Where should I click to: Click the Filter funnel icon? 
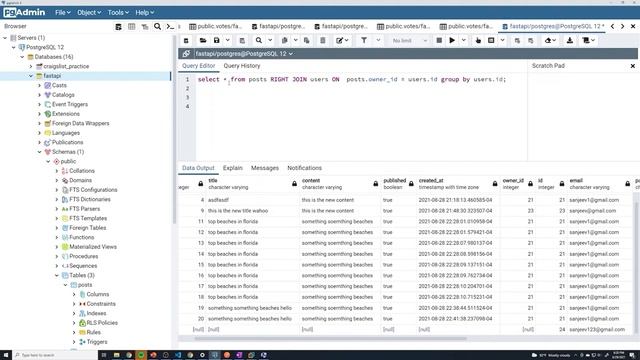pyautogui.click(x=364, y=40)
